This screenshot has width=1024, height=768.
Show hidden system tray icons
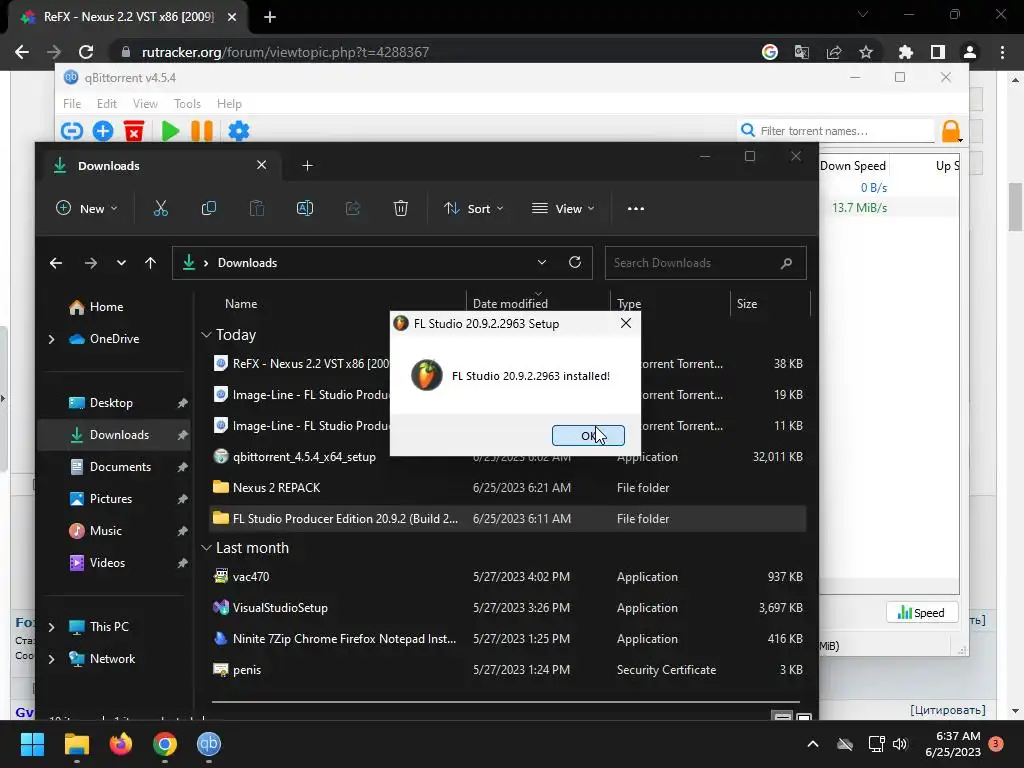point(813,744)
